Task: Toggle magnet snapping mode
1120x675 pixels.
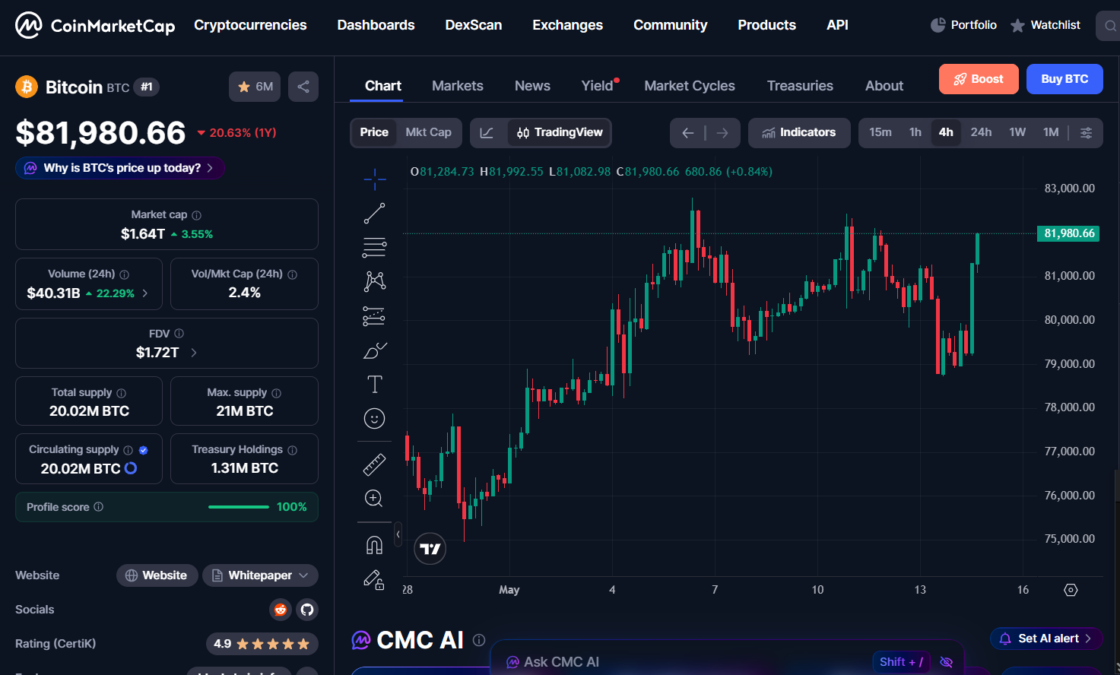Action: [x=374, y=546]
